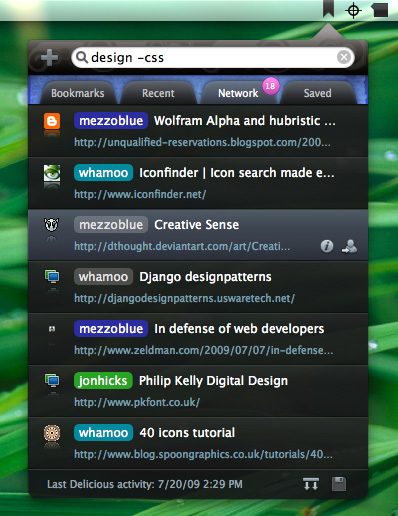The image size is (398, 516).
Task: Open the jonhicks user tag
Action: tap(103, 381)
